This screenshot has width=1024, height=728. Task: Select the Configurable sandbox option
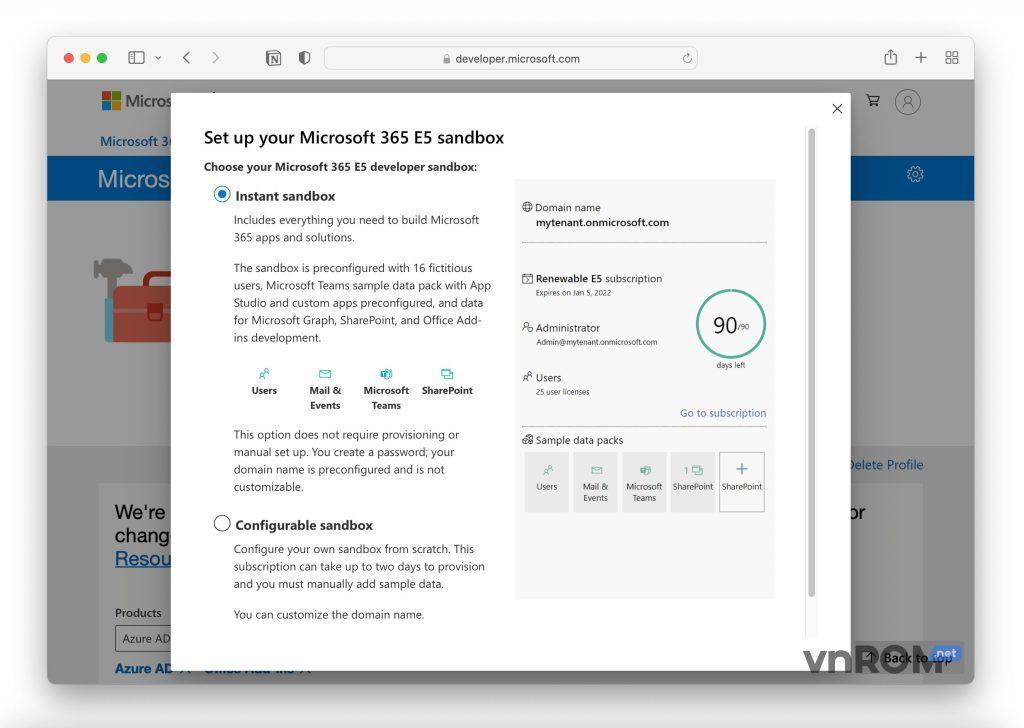pyautogui.click(x=222, y=524)
